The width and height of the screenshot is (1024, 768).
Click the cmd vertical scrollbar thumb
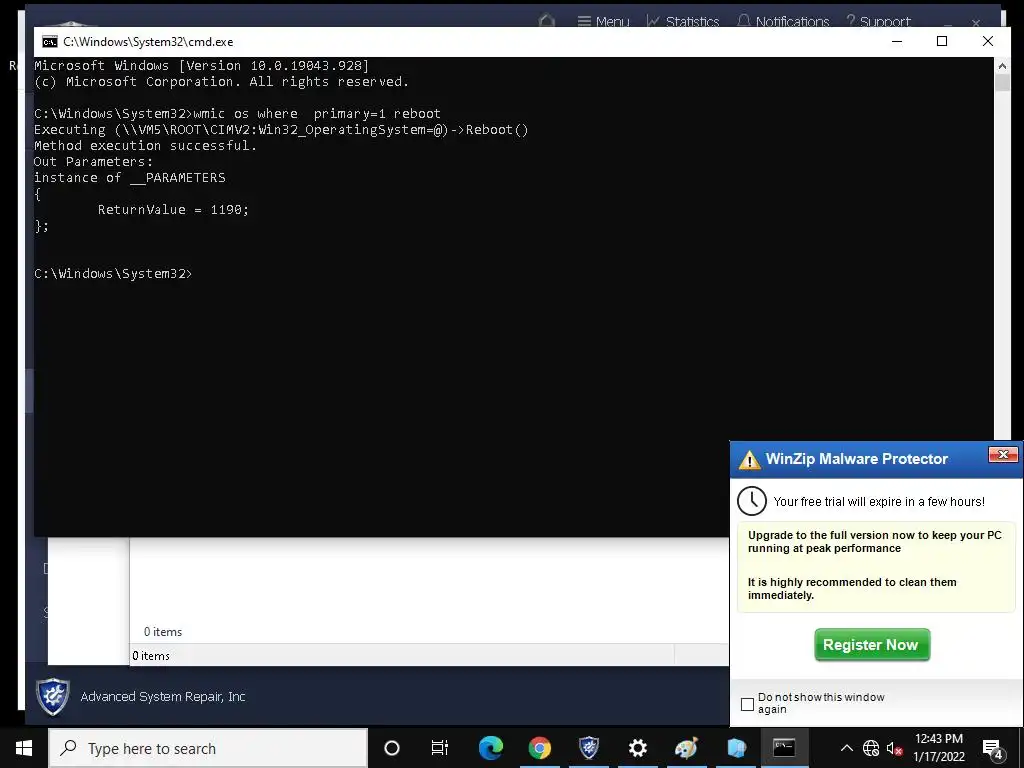pyautogui.click(x=1002, y=82)
